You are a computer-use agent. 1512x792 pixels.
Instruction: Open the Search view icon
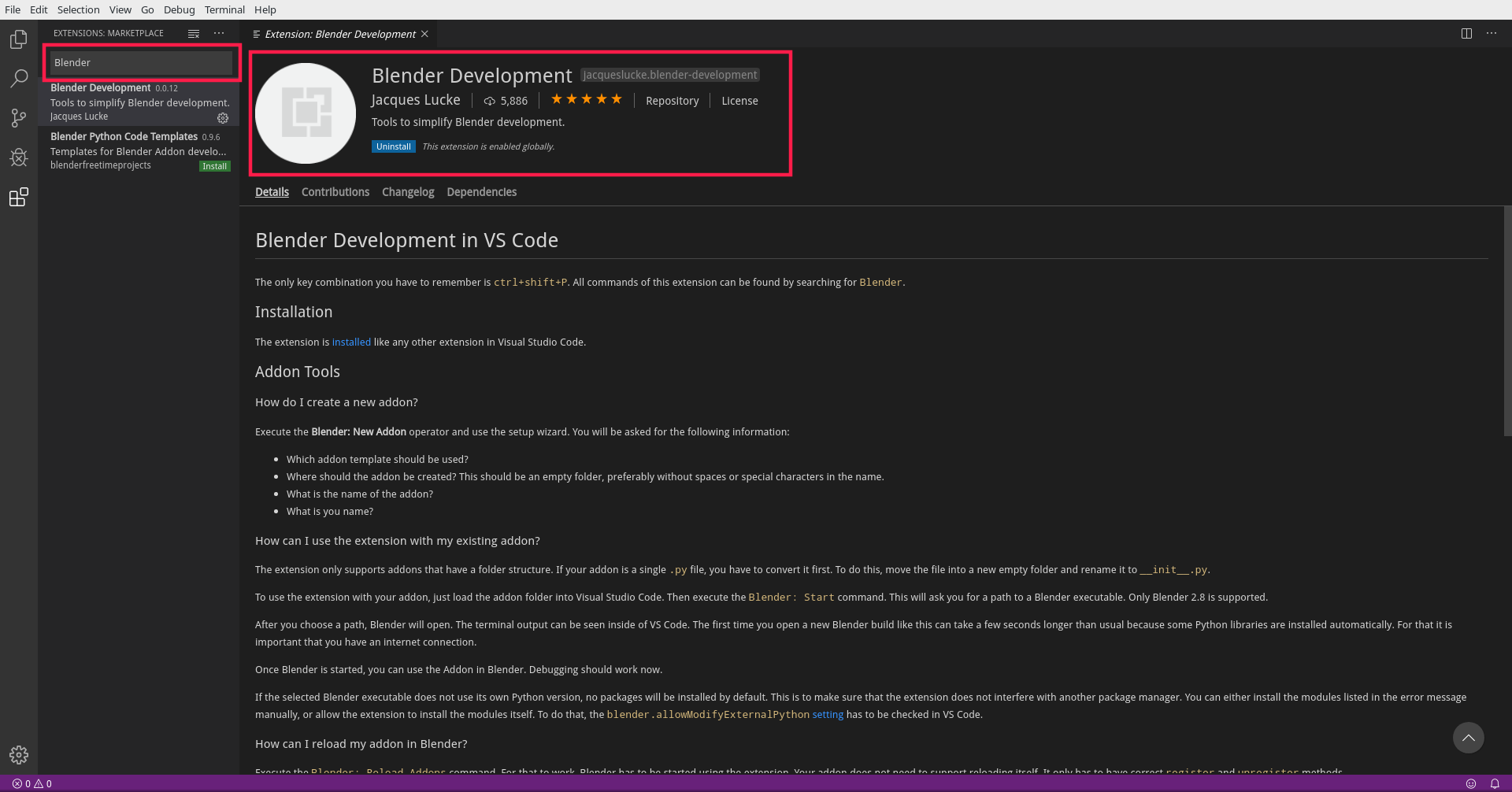click(19, 79)
